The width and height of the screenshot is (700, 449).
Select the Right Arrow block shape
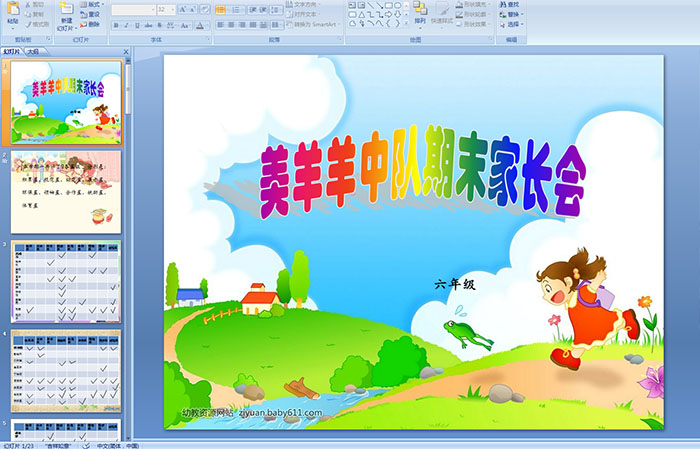point(389,15)
